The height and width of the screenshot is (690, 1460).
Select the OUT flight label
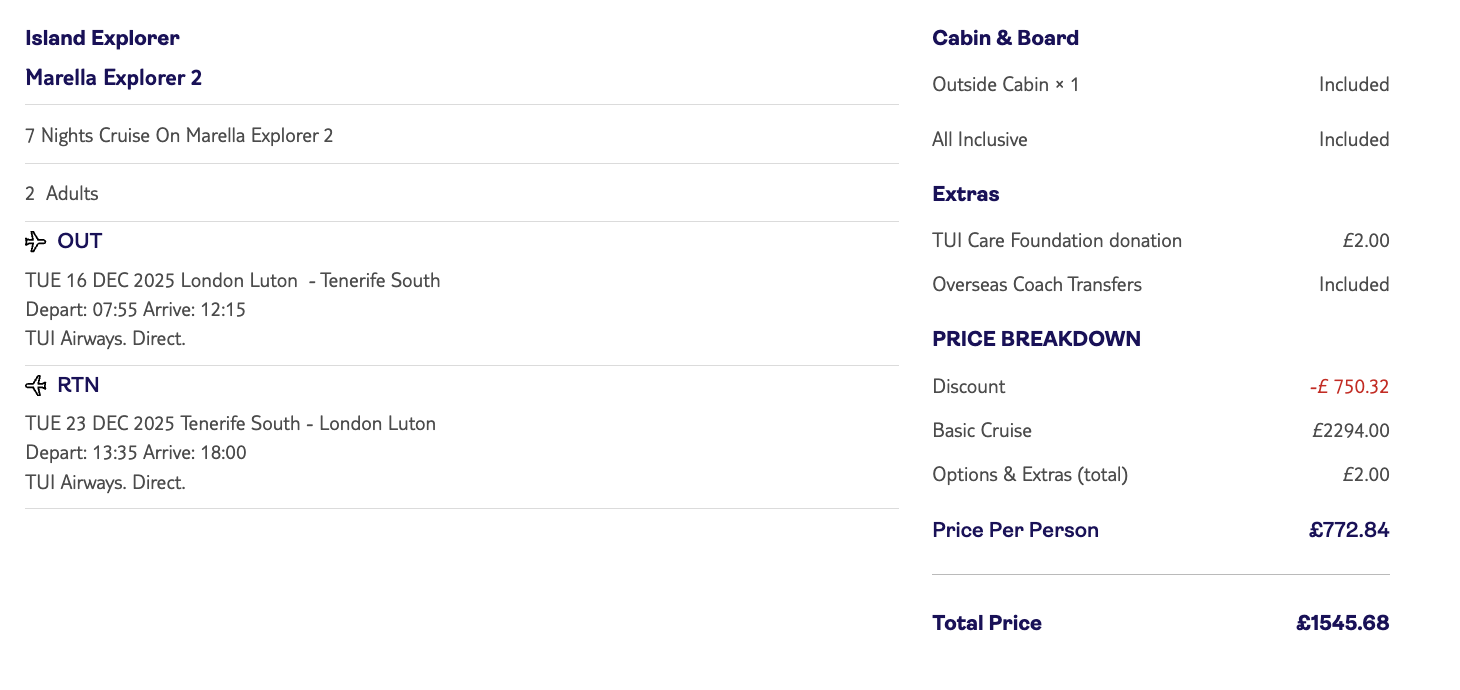(80, 242)
